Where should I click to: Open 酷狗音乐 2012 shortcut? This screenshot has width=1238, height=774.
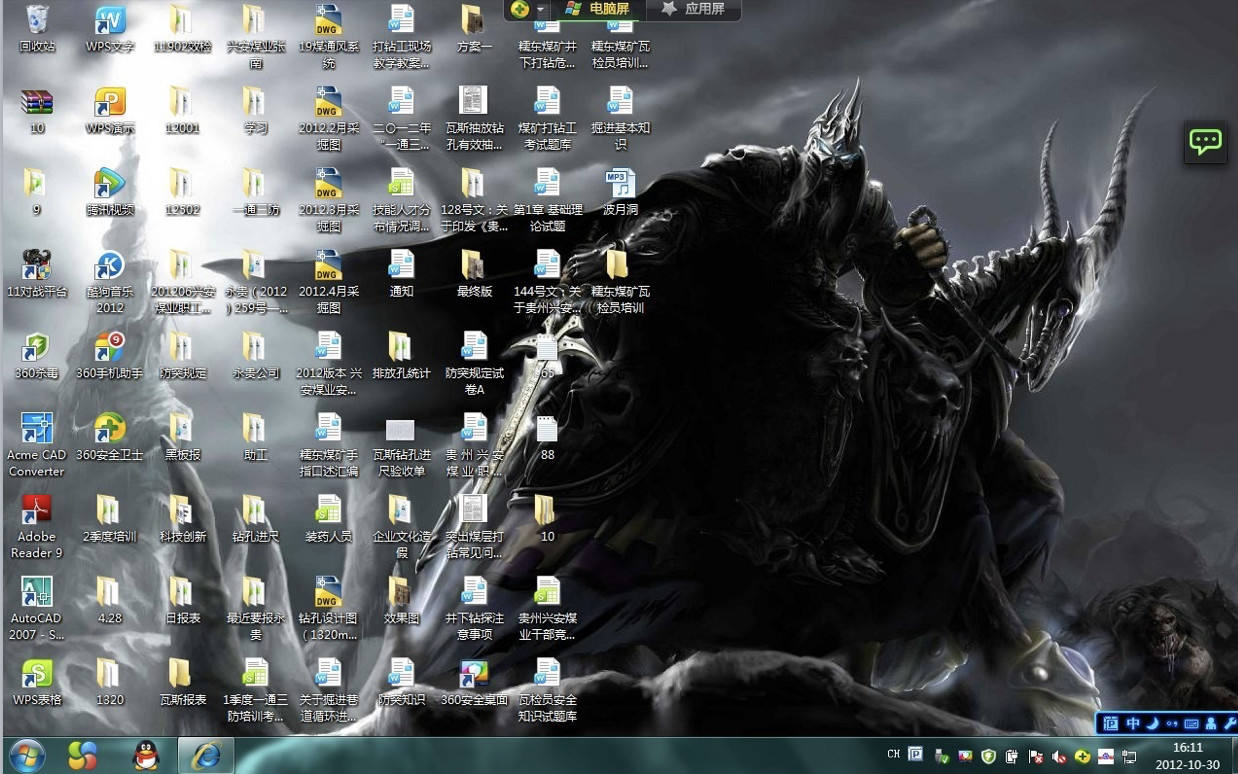pos(110,266)
